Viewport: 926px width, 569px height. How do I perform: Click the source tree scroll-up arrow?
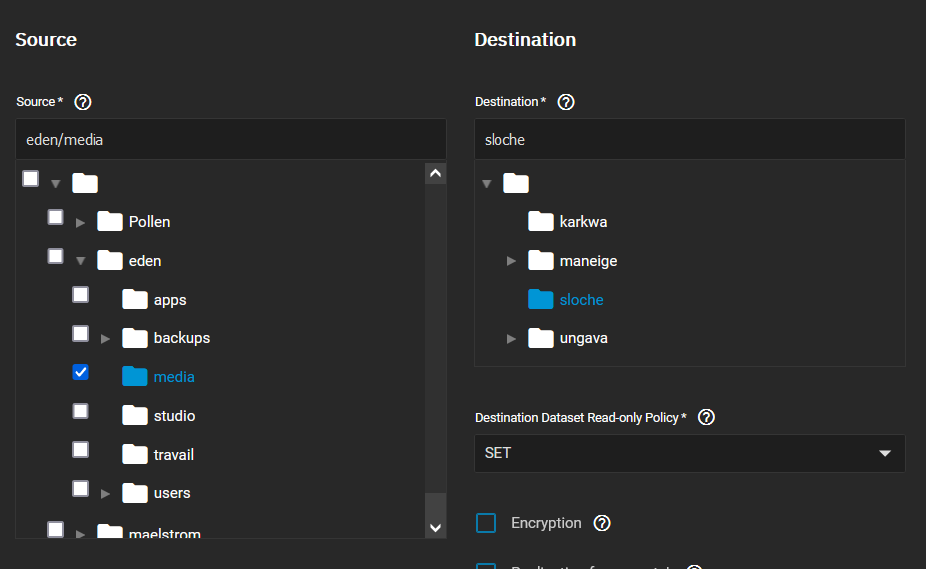435,173
